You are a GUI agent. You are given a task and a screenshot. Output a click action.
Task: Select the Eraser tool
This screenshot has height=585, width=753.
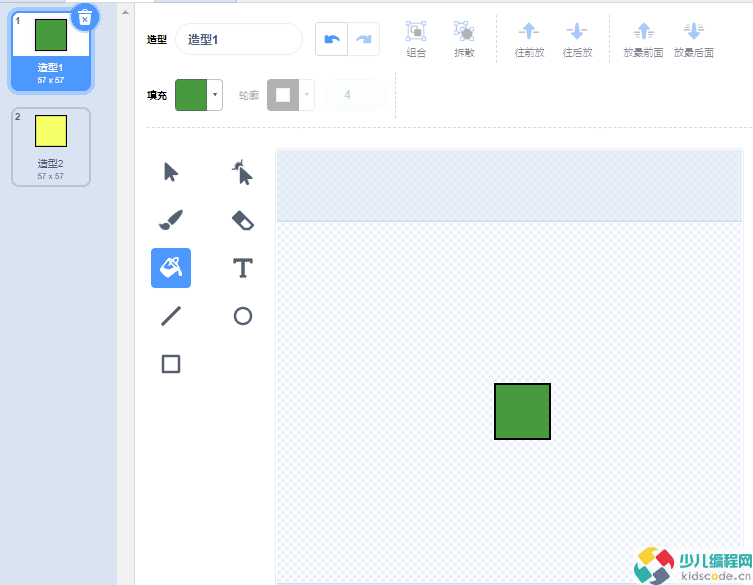242,220
